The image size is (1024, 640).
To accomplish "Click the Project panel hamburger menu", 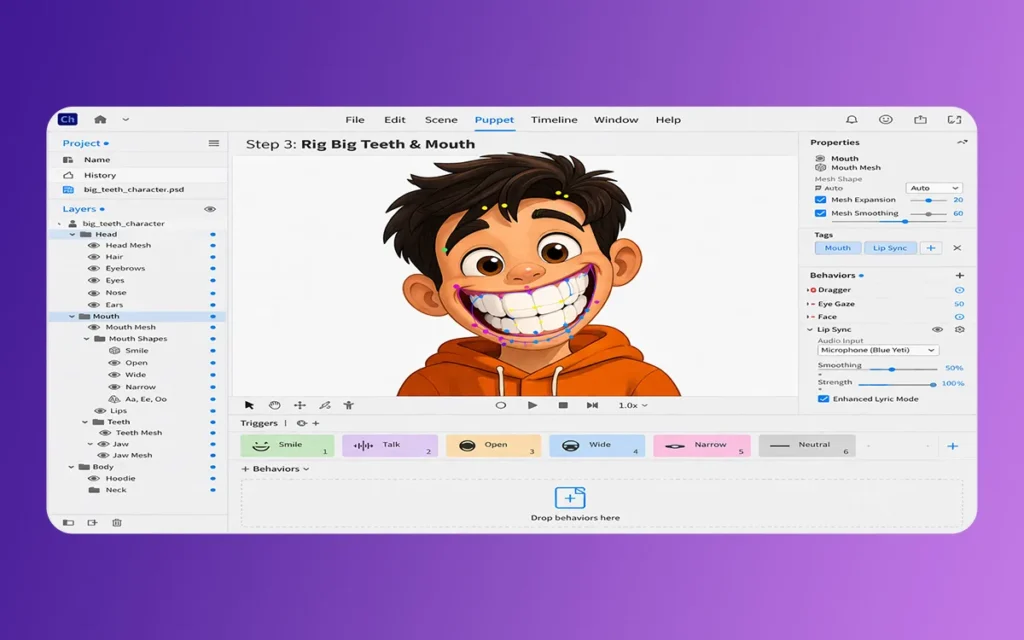I will point(213,143).
